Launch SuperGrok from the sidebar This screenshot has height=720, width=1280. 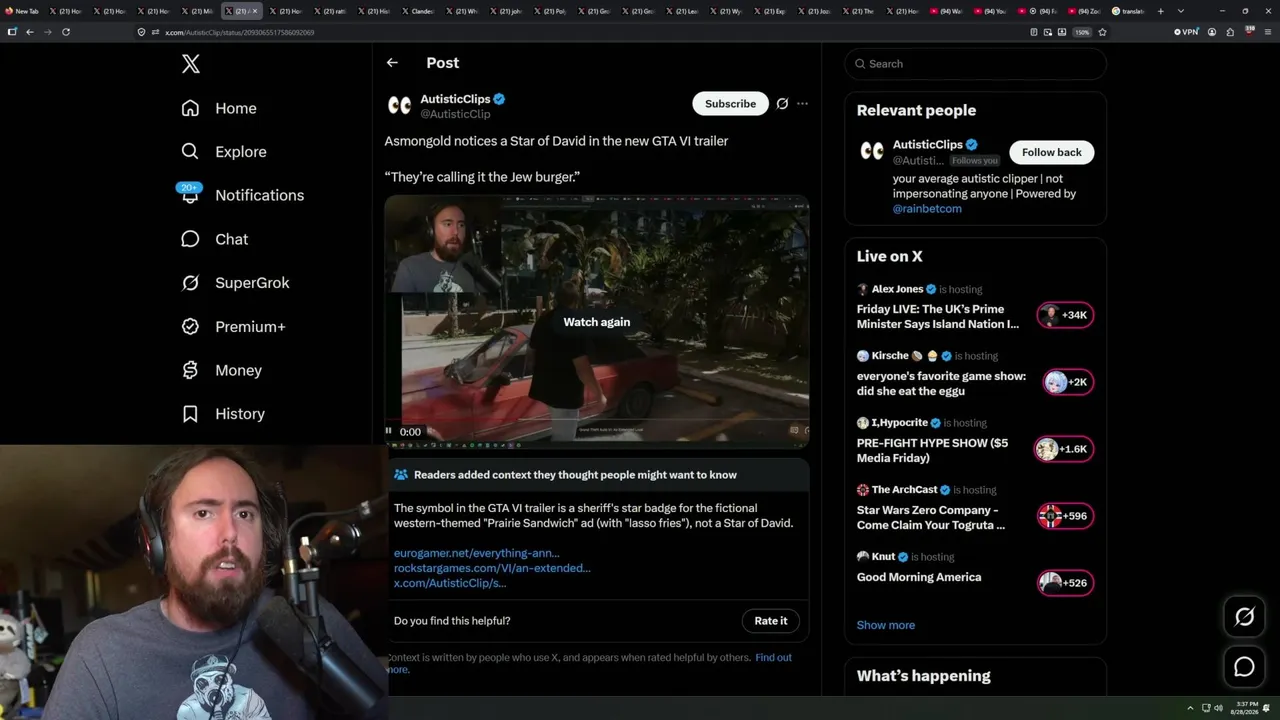pos(235,283)
